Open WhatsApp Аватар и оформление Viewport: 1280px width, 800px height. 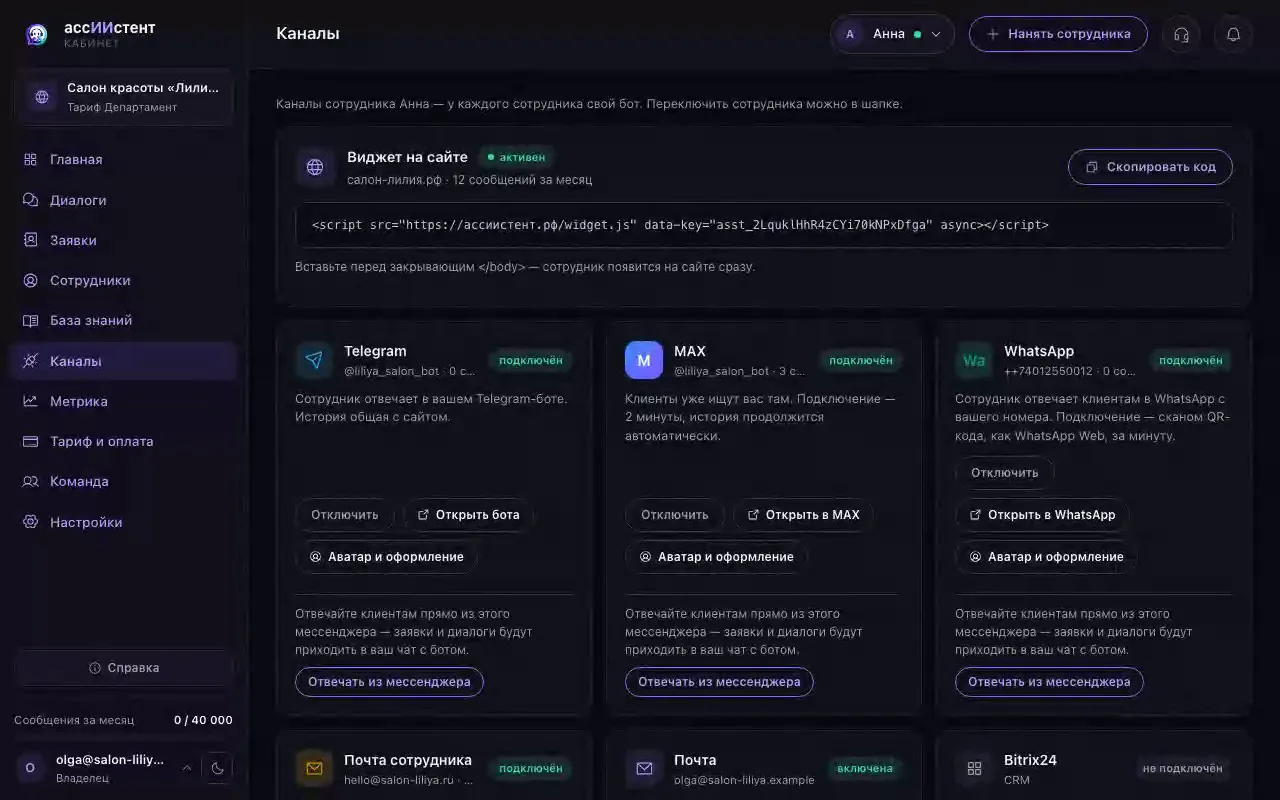(x=1046, y=557)
